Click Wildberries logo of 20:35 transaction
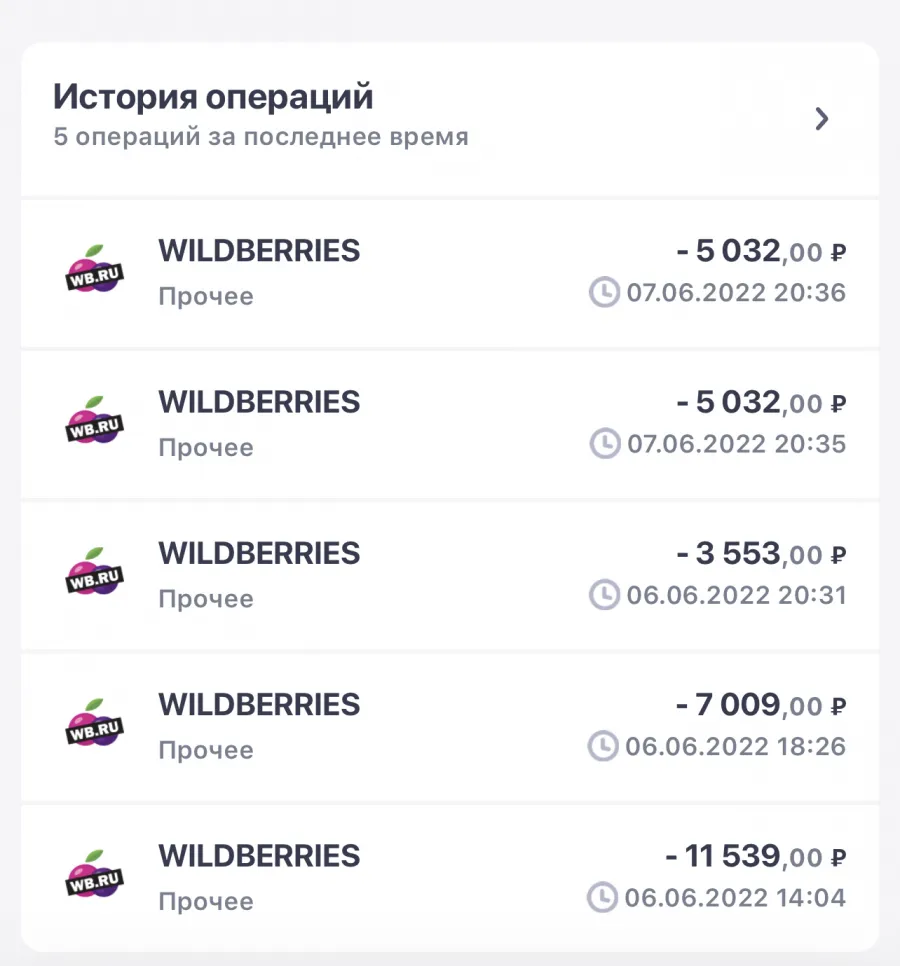The height and width of the screenshot is (966, 900). click(94, 420)
